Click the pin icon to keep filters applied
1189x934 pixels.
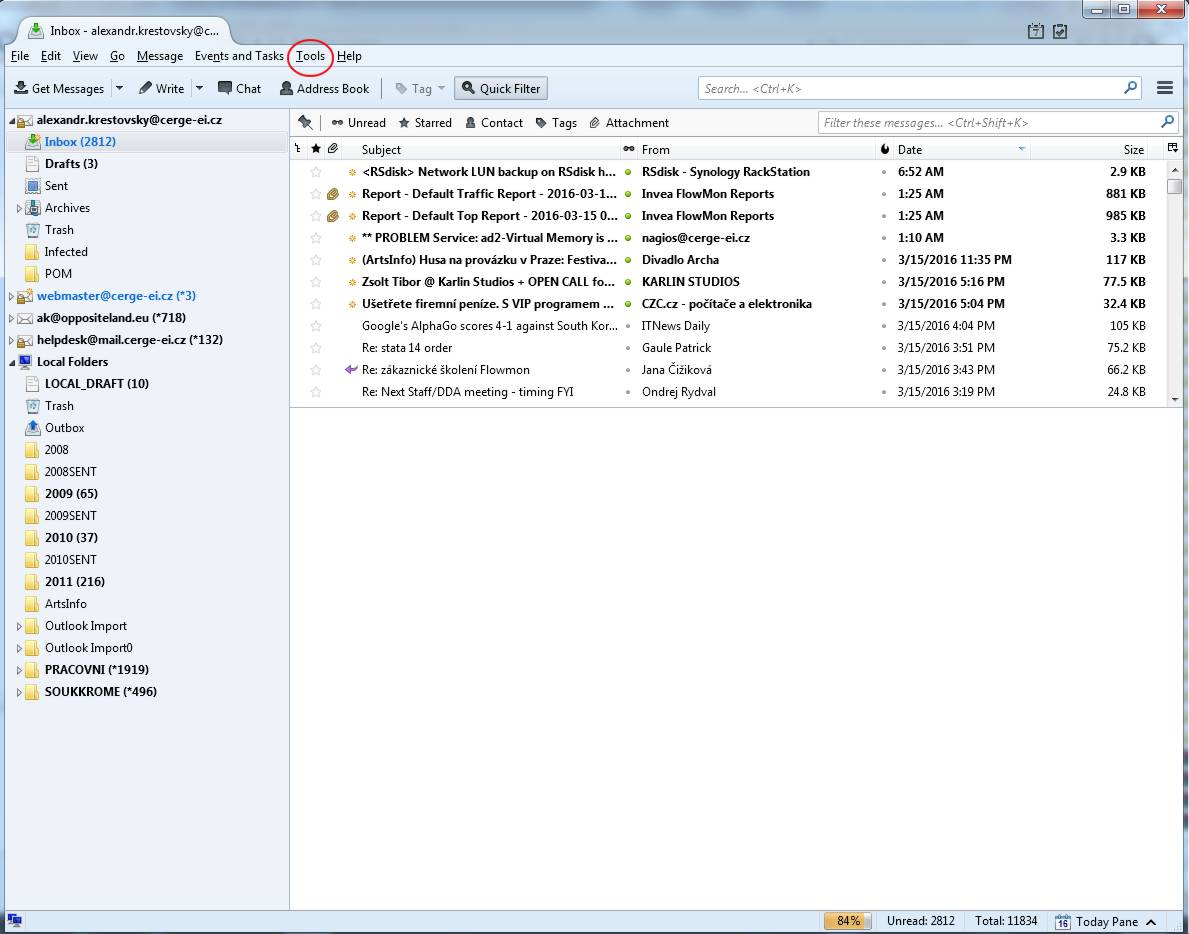click(x=305, y=122)
